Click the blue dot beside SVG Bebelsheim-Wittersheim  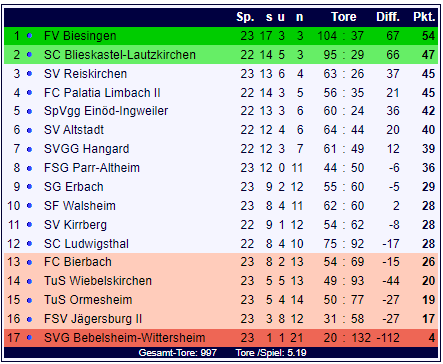29,338
